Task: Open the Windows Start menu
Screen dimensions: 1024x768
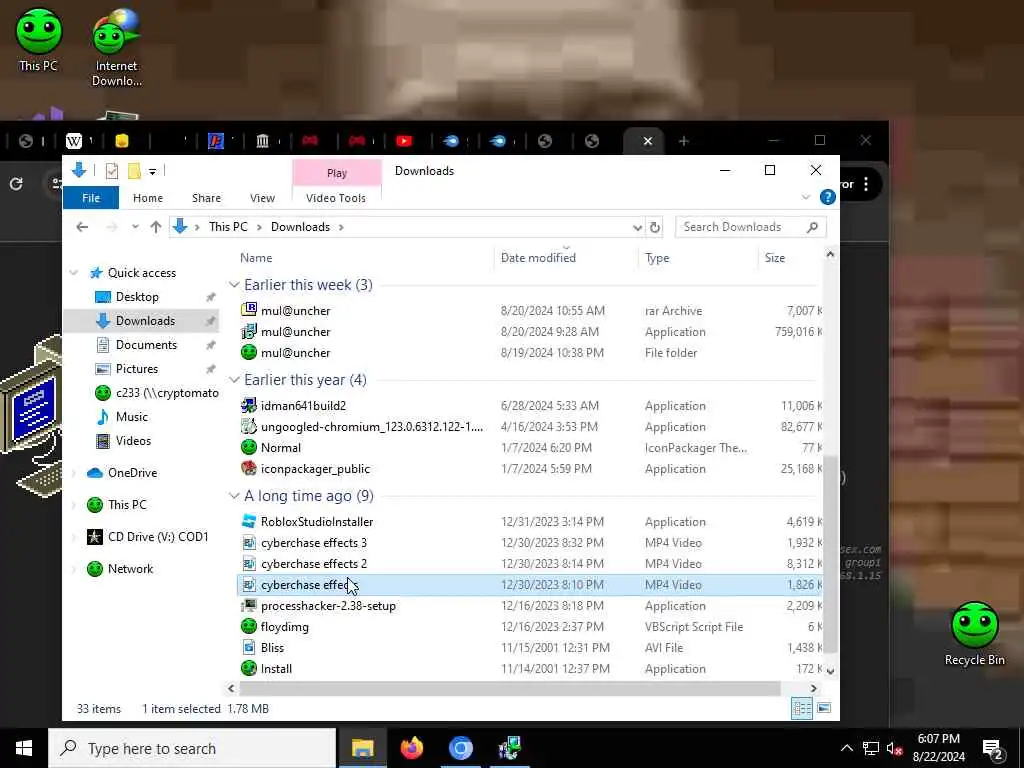Action: [24, 748]
